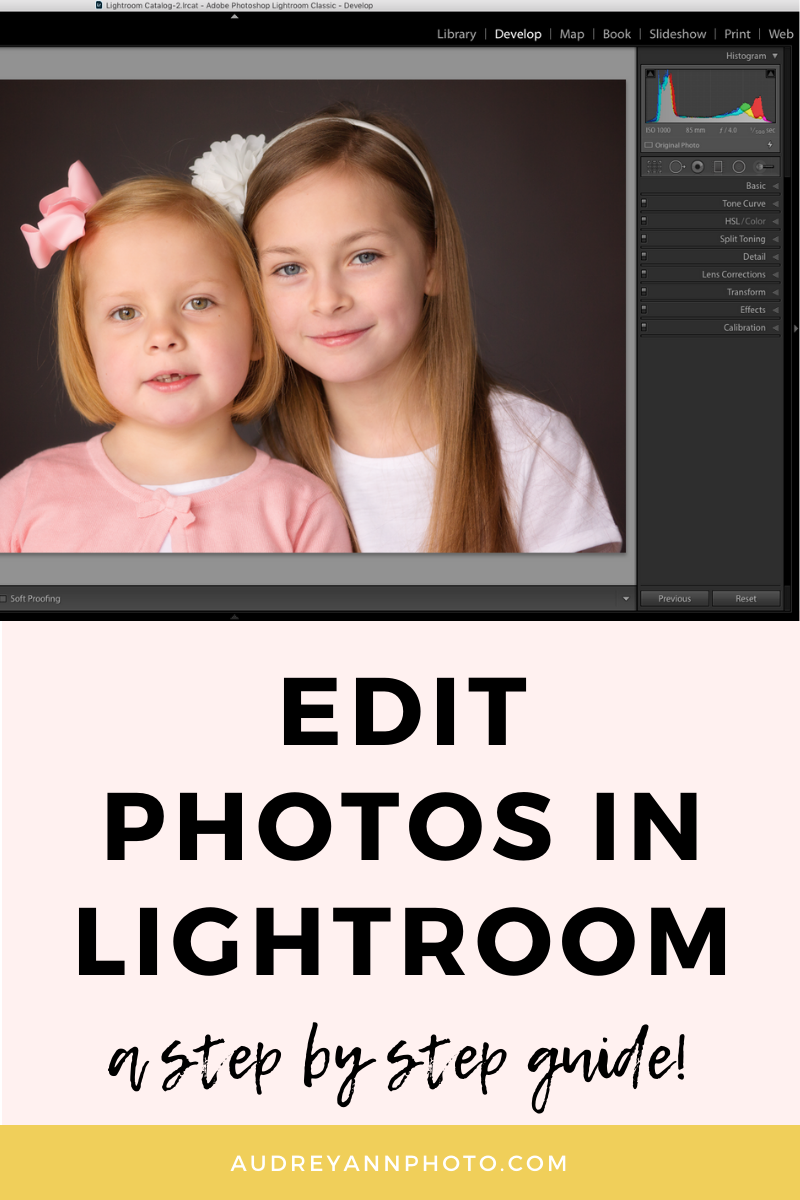Click the lightning bolt icon below histogram

coord(770,145)
